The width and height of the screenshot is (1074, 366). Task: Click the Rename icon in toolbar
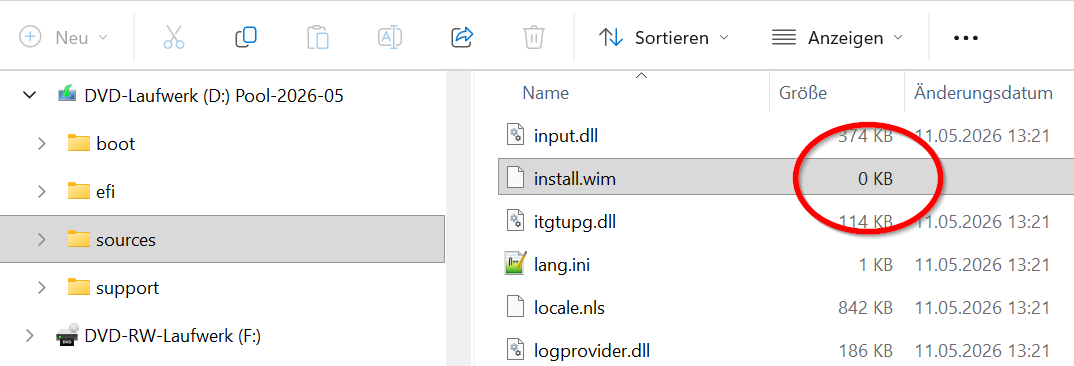coord(390,37)
